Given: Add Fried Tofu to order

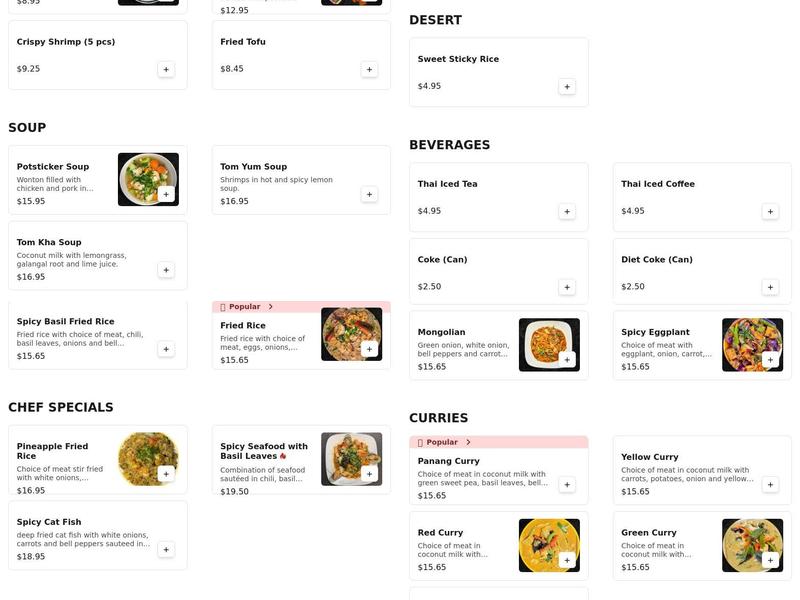Looking at the screenshot, I should (x=369, y=69).
